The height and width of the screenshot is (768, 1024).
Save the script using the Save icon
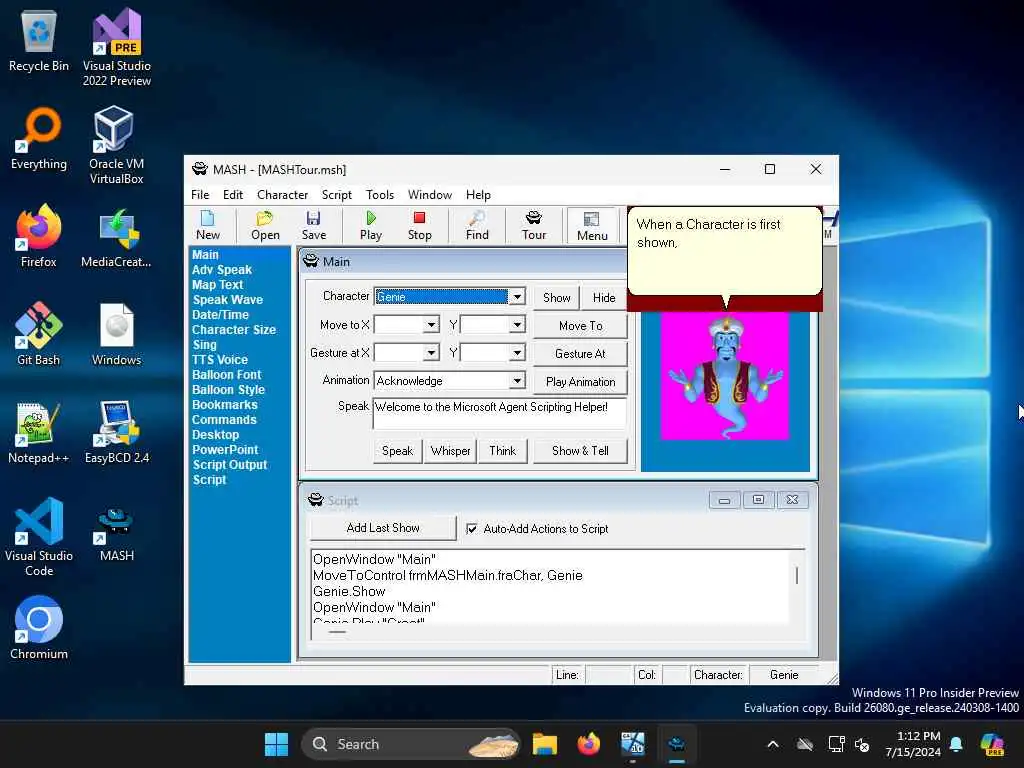click(313, 225)
